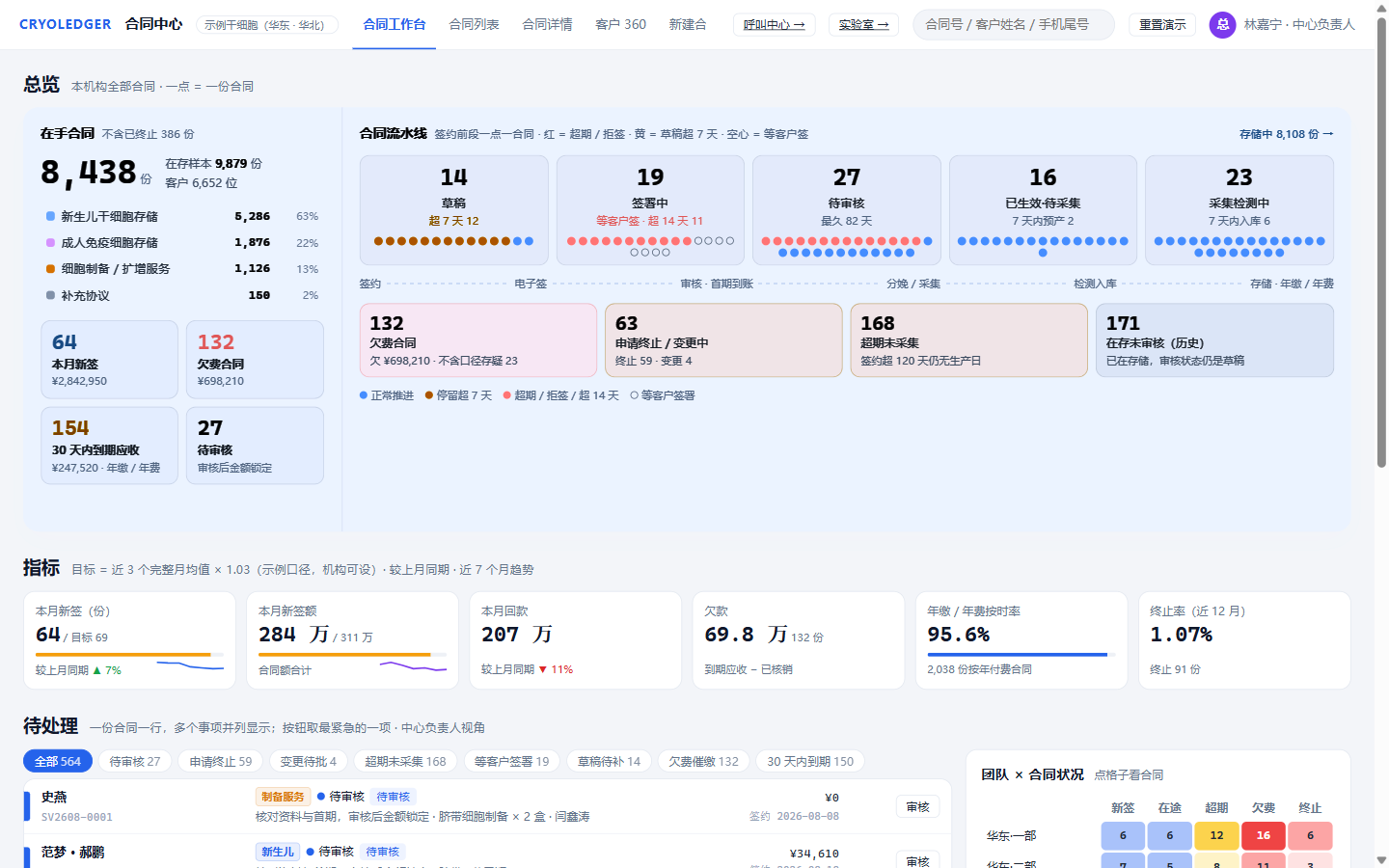Select the 全部 564 filter chip
Screen dimensions: 1389x868
click(x=58, y=761)
